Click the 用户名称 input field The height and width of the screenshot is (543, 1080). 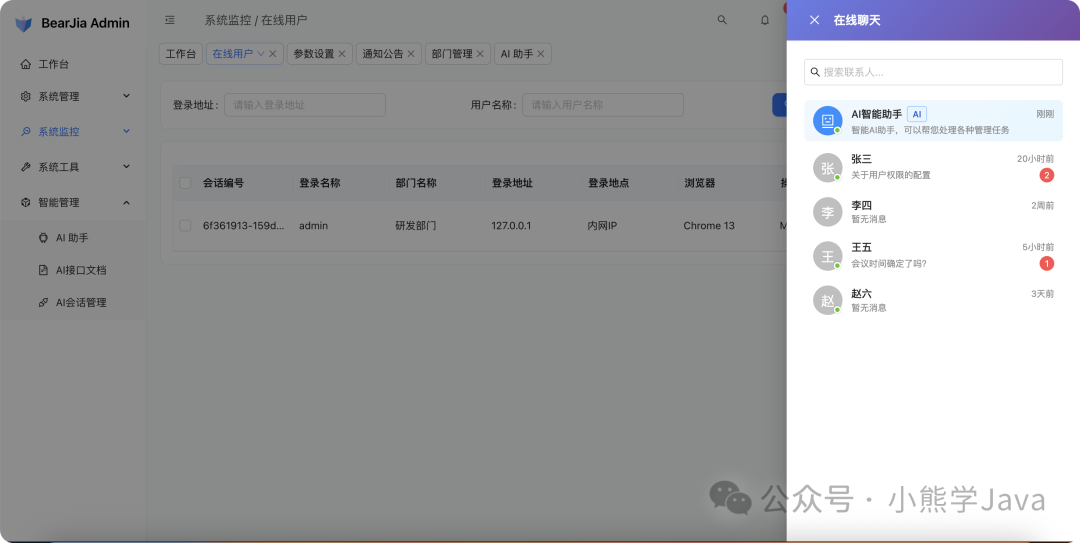pos(603,105)
